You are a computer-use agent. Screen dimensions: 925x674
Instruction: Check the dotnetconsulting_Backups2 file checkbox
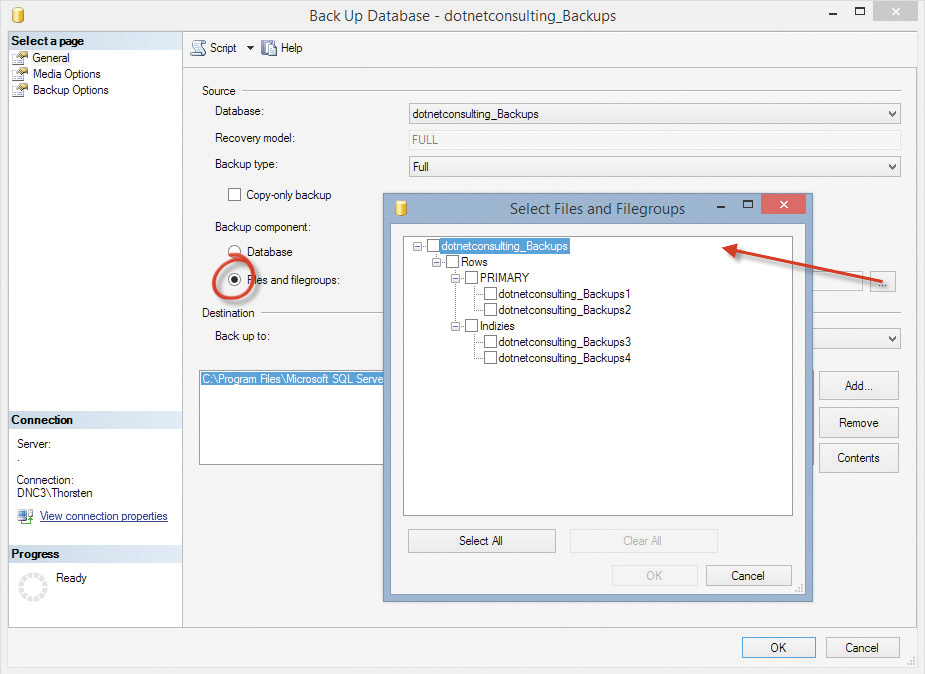coord(490,310)
